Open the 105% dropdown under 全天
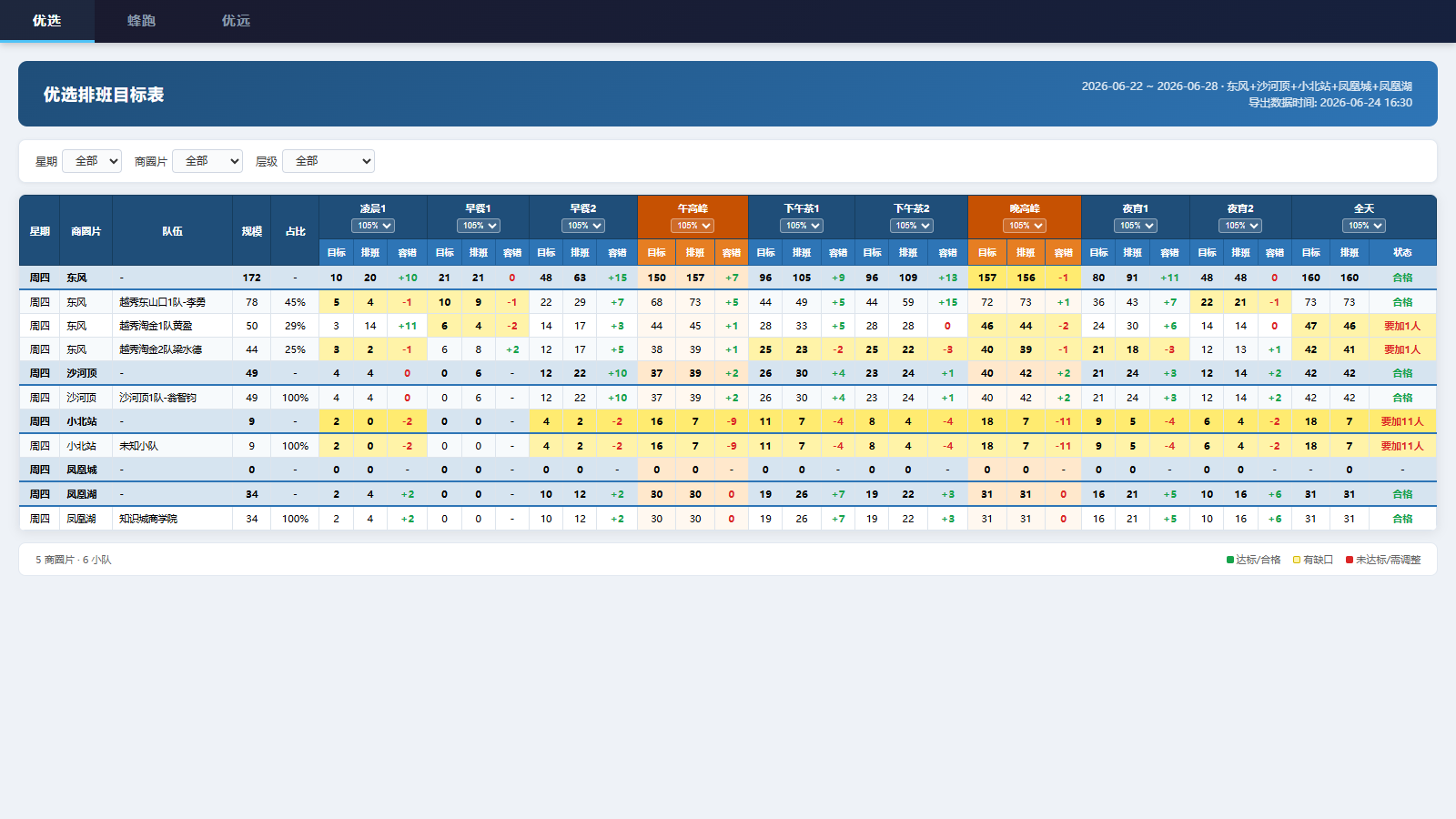 coord(1364,226)
